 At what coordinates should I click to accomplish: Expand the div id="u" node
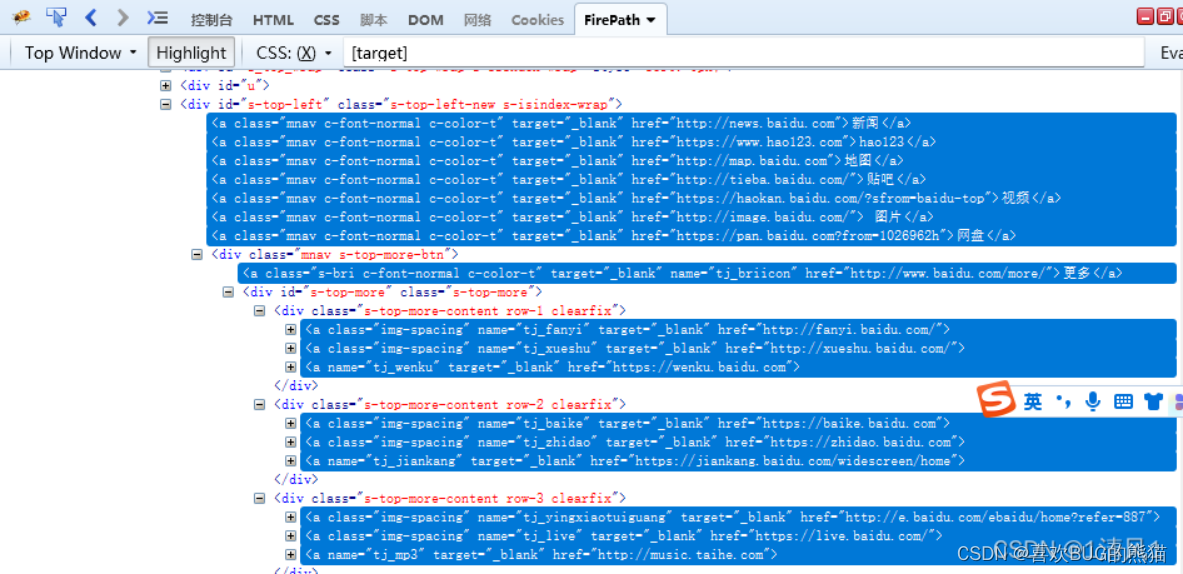166,86
